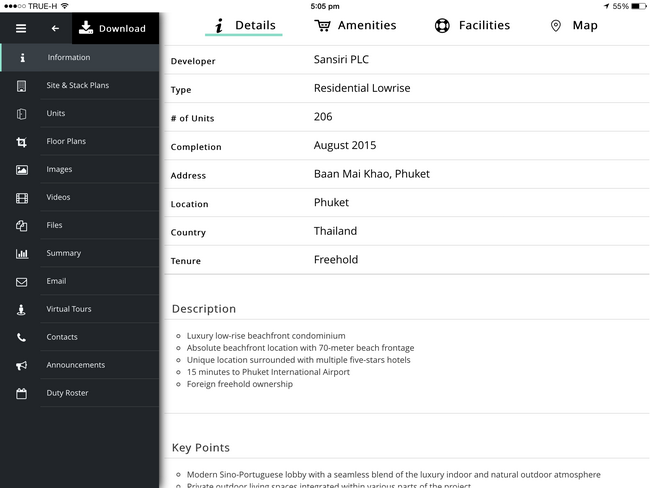Click bullet 'Luxury low-rise beachfront condominium'
The image size is (650, 488).
click(266, 336)
